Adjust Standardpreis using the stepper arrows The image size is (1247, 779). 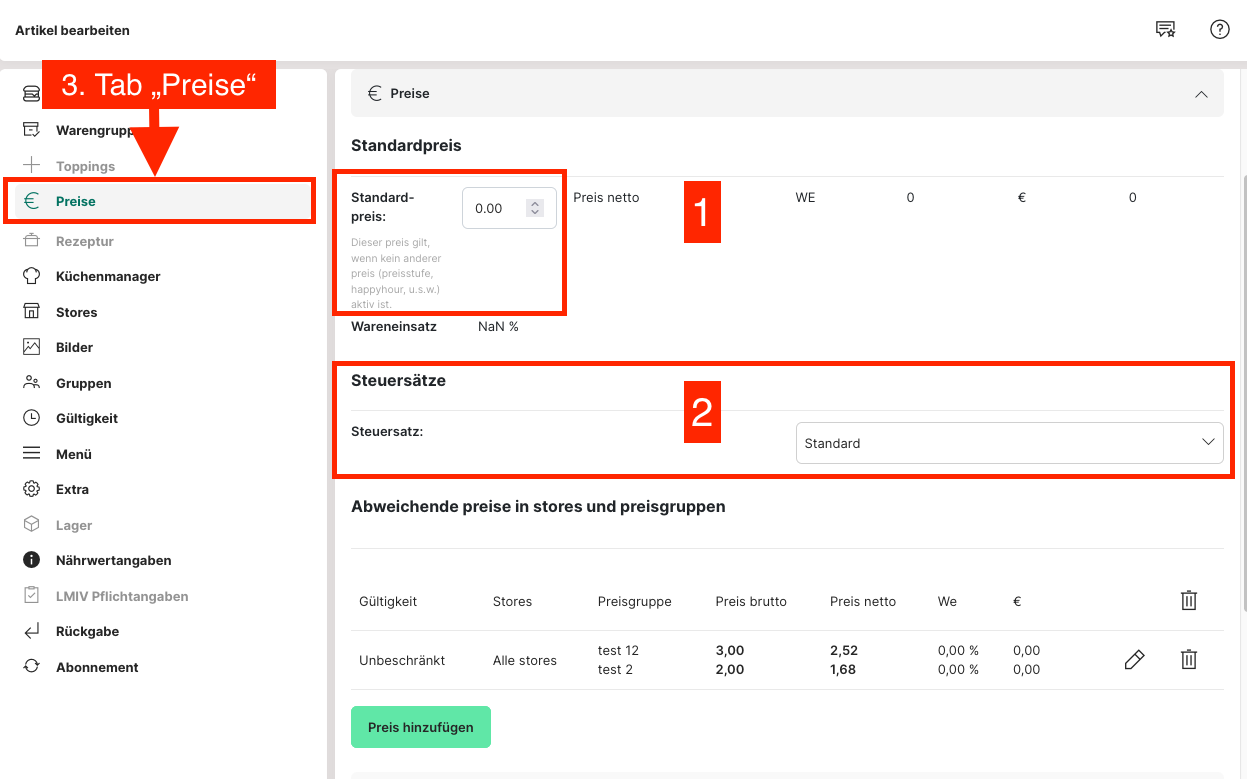tap(535, 208)
